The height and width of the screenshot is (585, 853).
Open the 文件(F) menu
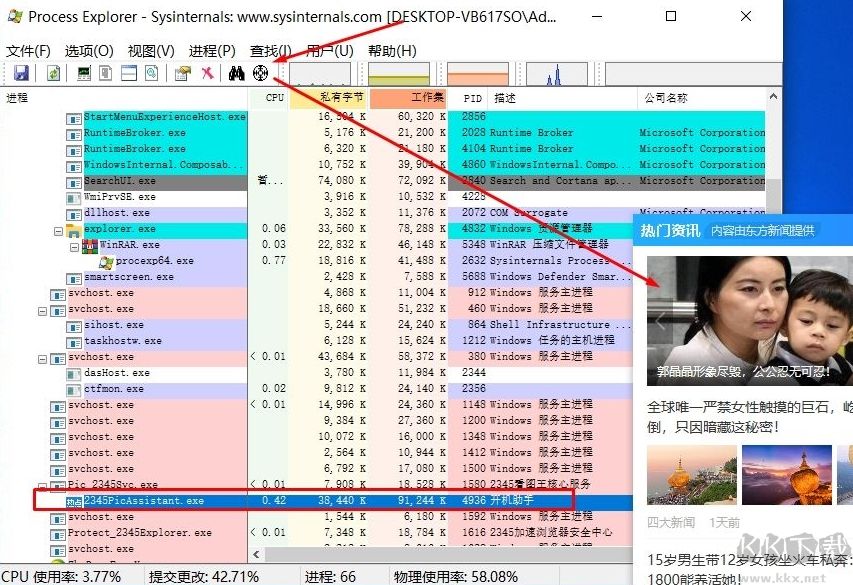pos(28,51)
